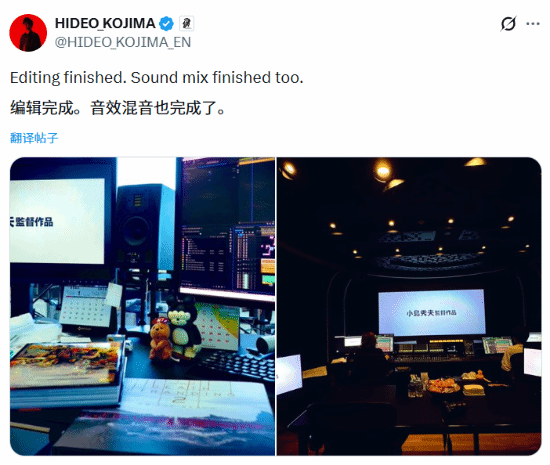This screenshot has width=550, height=465.
Task: Open the right mixing studio photo
Action: click(x=409, y=306)
